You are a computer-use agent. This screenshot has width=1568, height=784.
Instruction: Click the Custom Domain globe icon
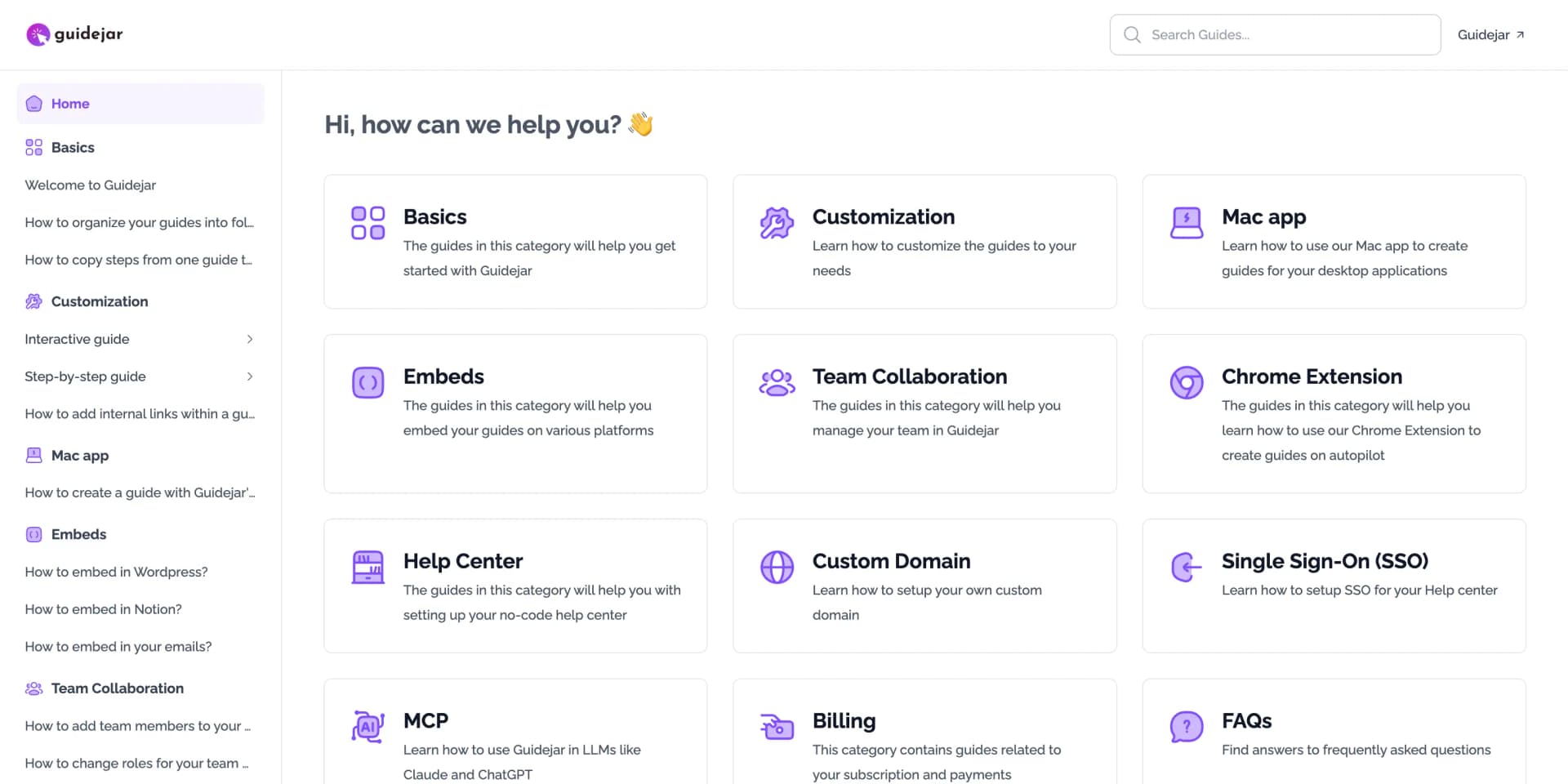tap(777, 567)
